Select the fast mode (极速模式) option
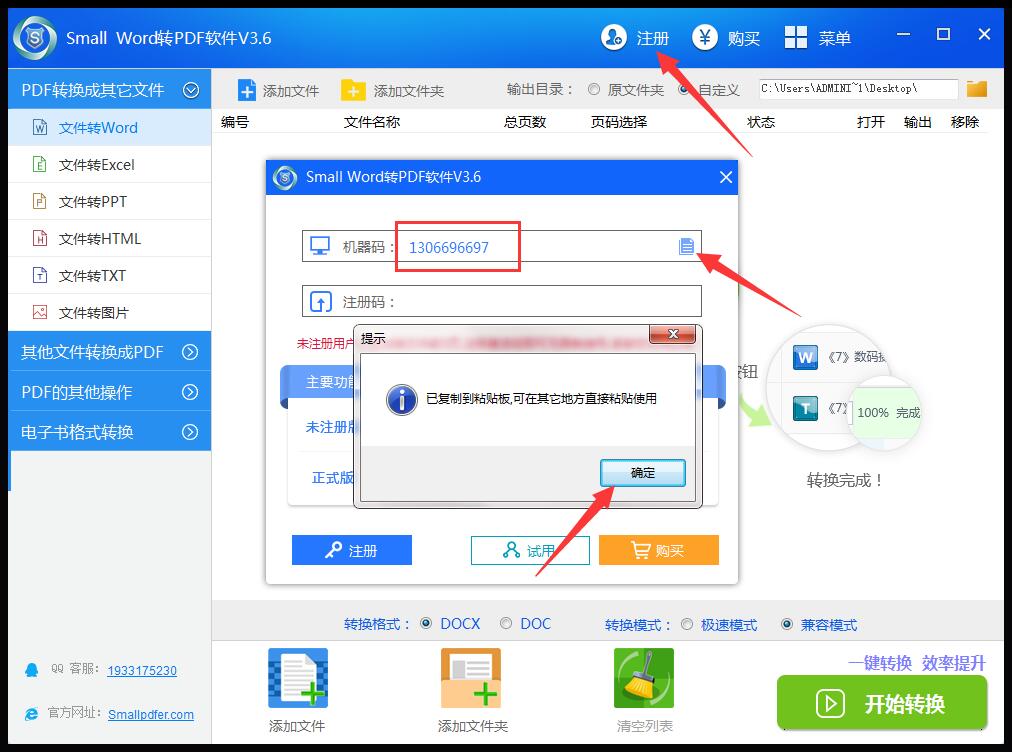 [x=687, y=624]
